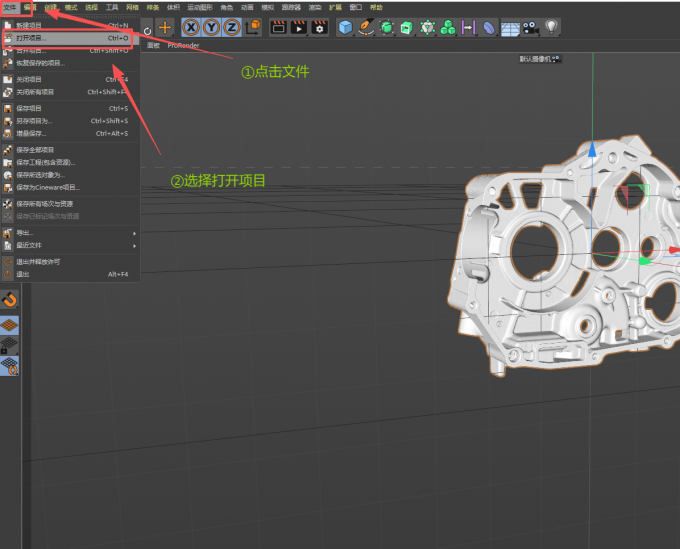Choose 关闭所有项目 menu entry
Image resolution: width=680 pixels, height=549 pixels.
70,92
